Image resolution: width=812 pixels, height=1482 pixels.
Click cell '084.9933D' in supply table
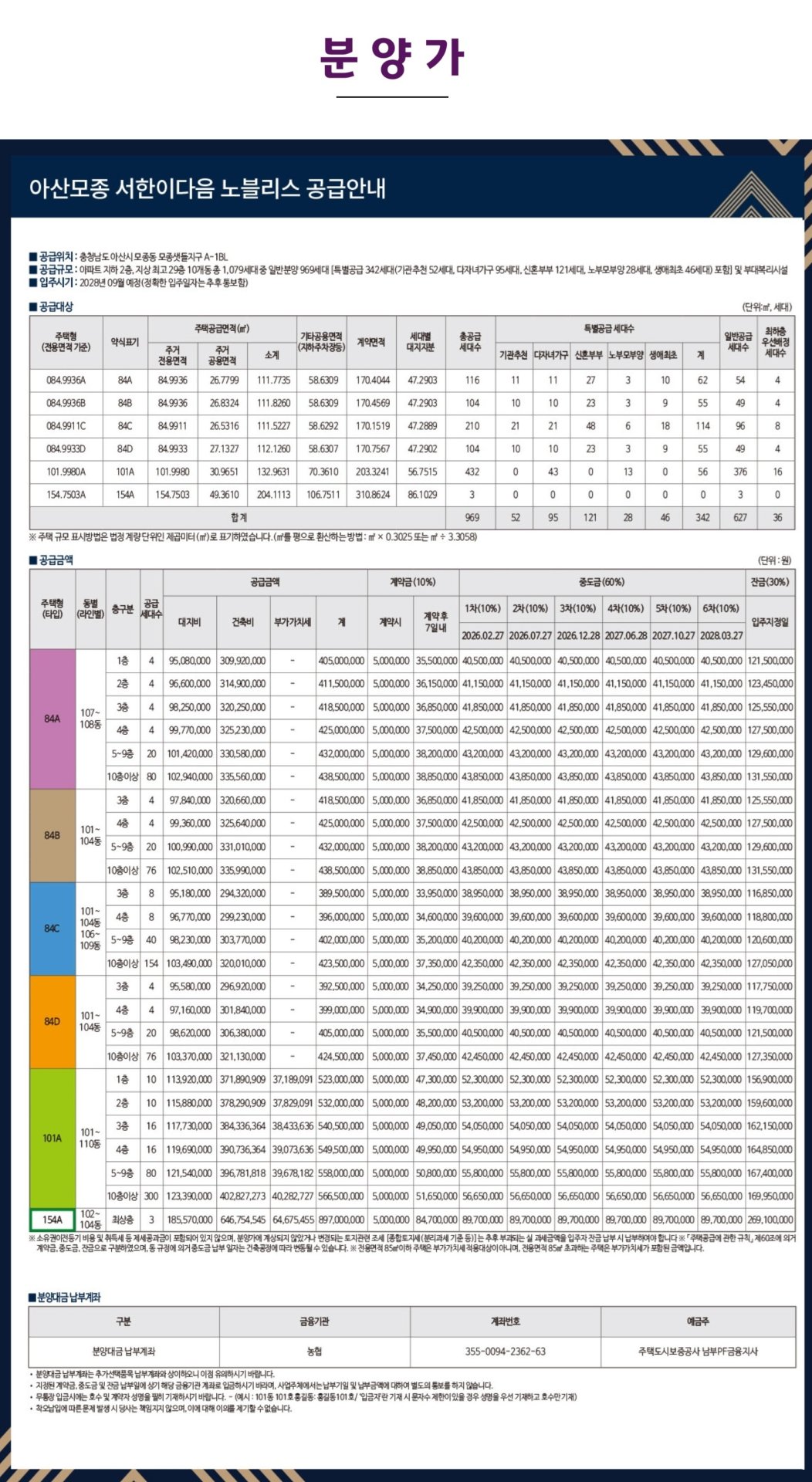click(x=66, y=449)
